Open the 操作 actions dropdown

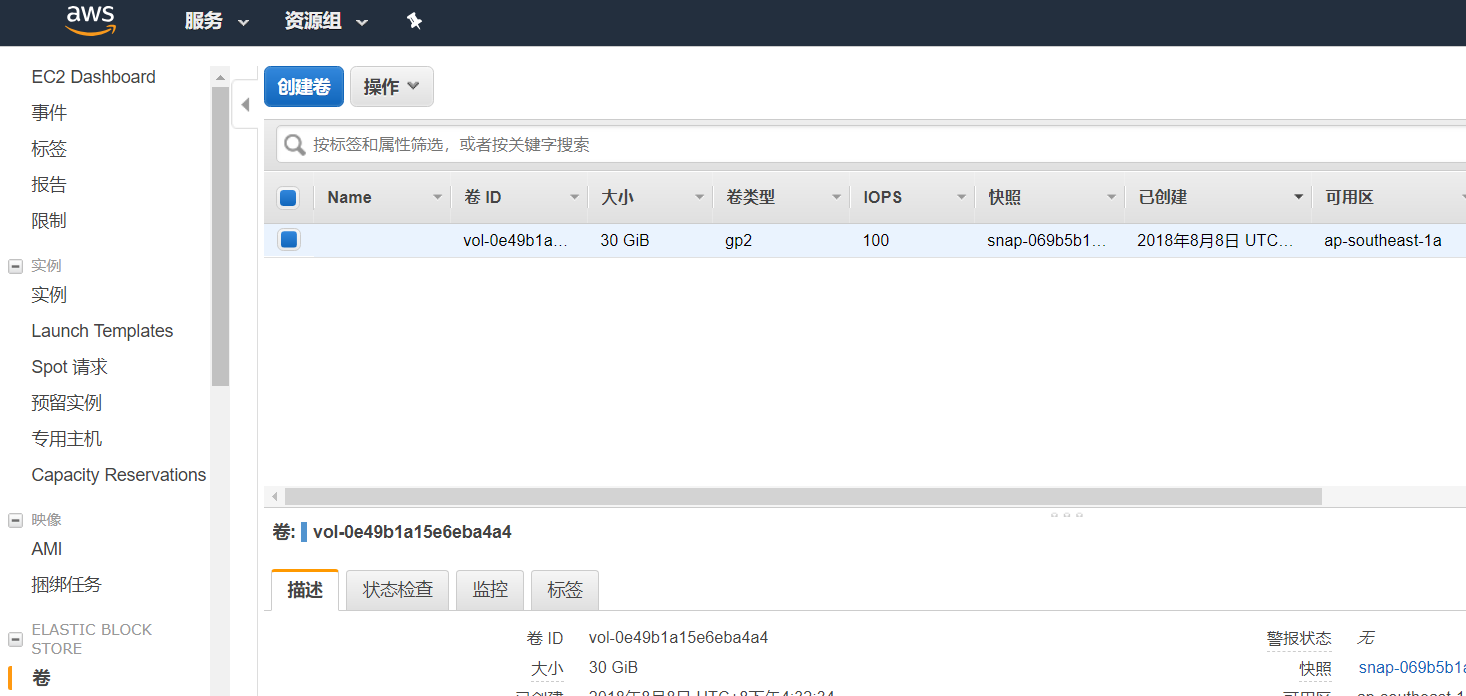pyautogui.click(x=391, y=87)
